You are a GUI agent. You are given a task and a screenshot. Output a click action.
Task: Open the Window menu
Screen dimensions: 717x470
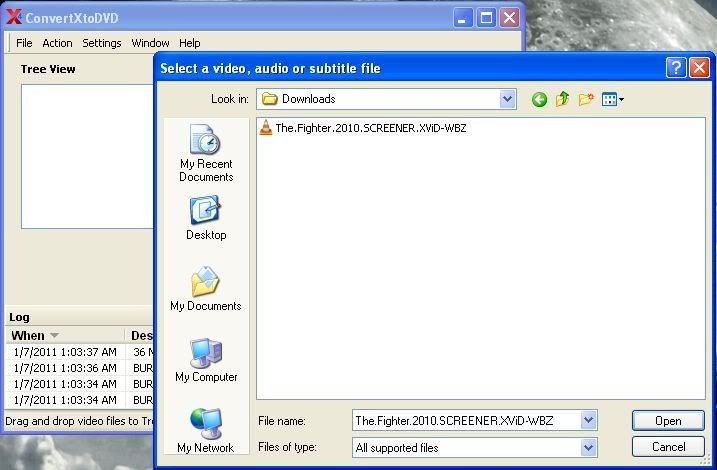point(150,43)
